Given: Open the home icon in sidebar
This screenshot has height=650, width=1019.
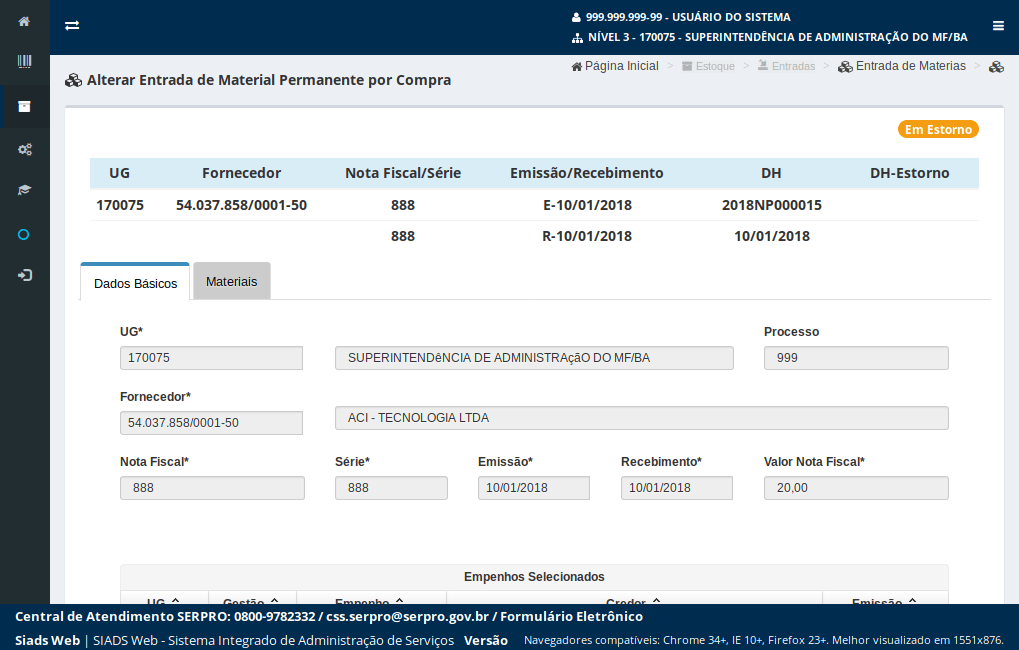Looking at the screenshot, I should coord(24,21).
